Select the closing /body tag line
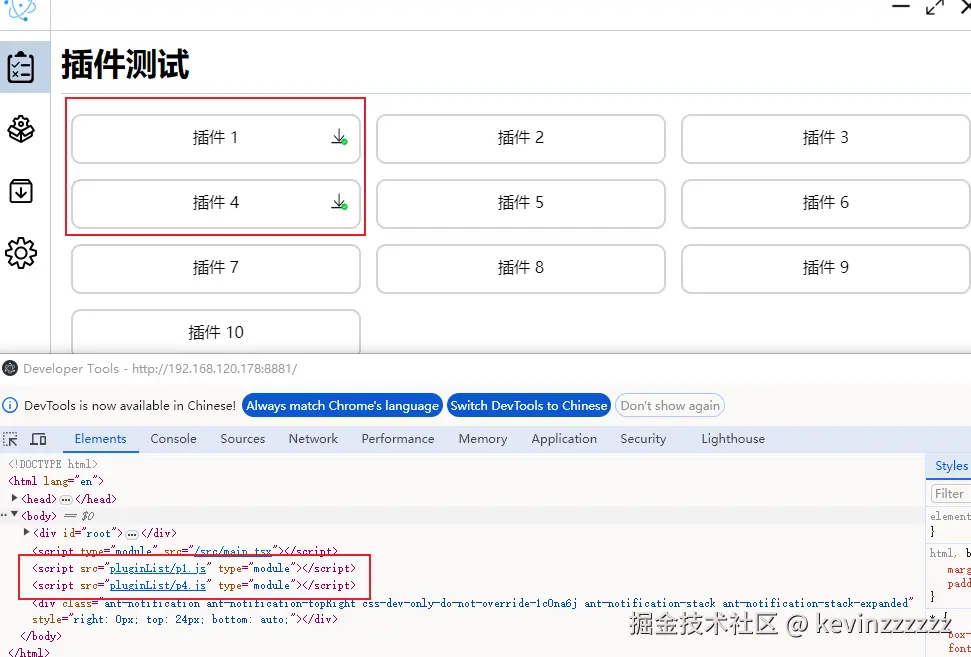The image size is (971, 657). click(x=41, y=636)
